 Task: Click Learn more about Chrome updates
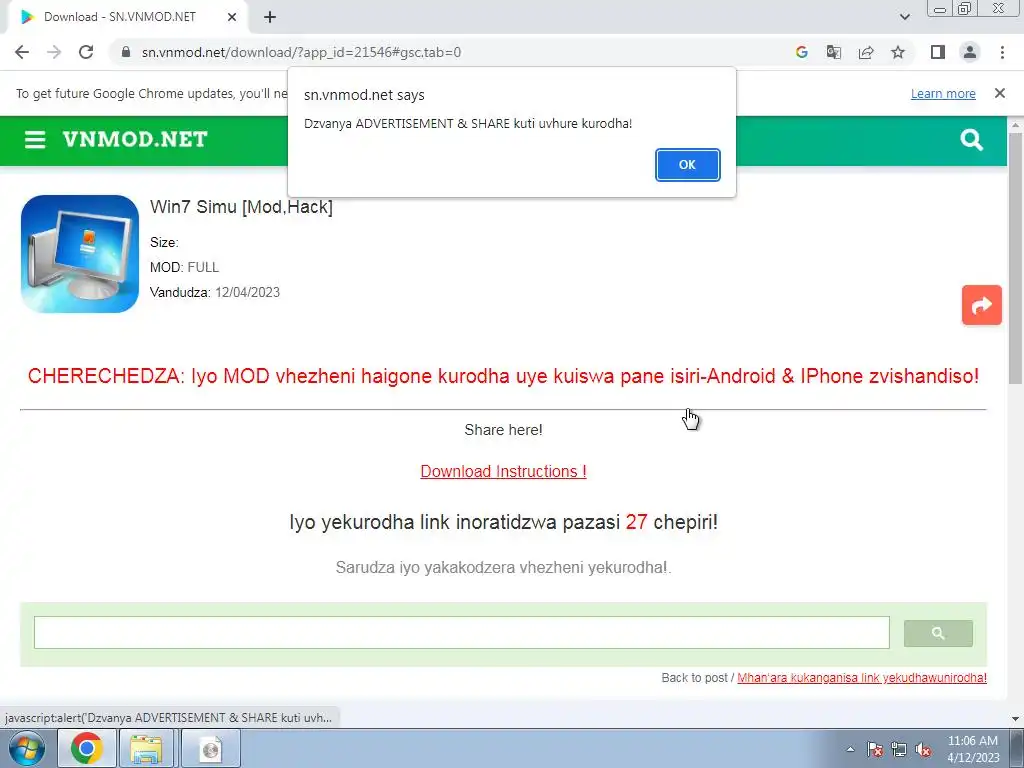[x=943, y=93]
